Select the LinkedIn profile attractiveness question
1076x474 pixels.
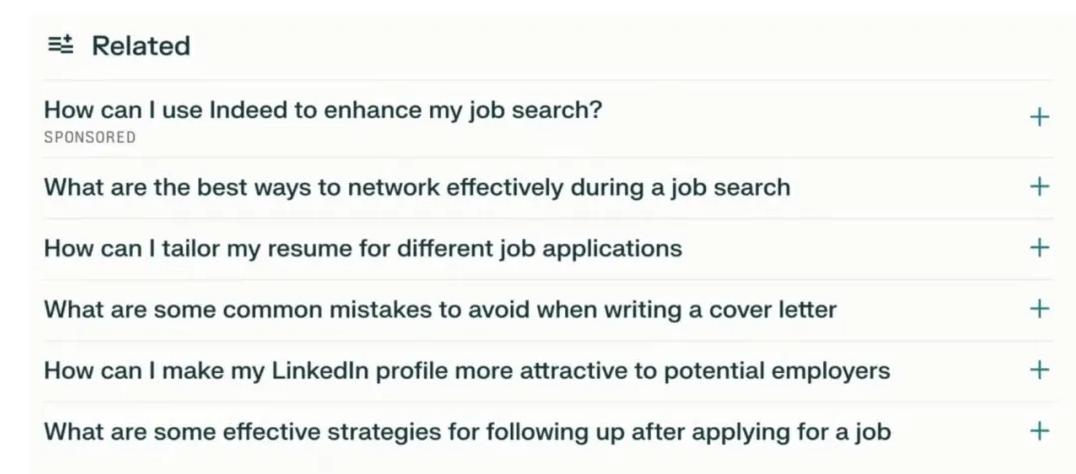click(x=466, y=371)
